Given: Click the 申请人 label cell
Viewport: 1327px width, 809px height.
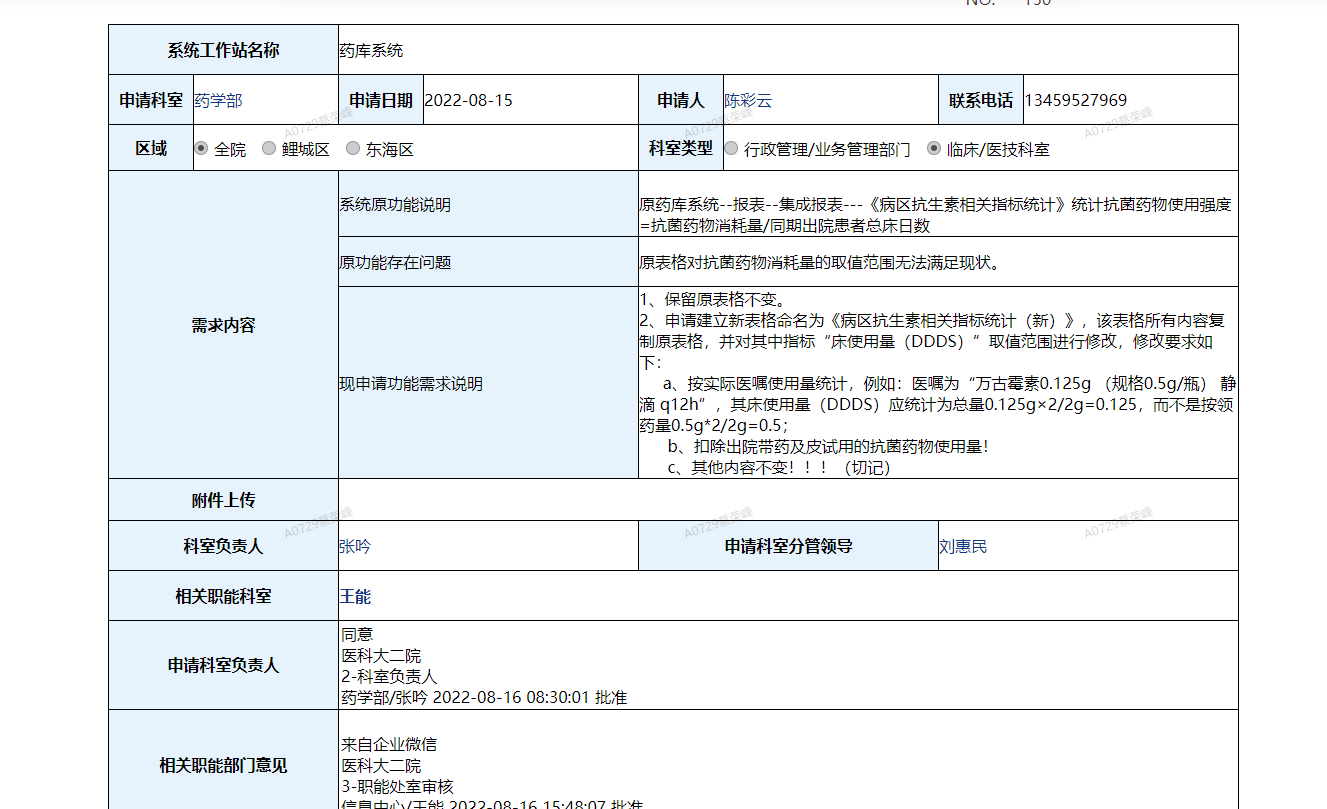Looking at the screenshot, I should coord(681,100).
